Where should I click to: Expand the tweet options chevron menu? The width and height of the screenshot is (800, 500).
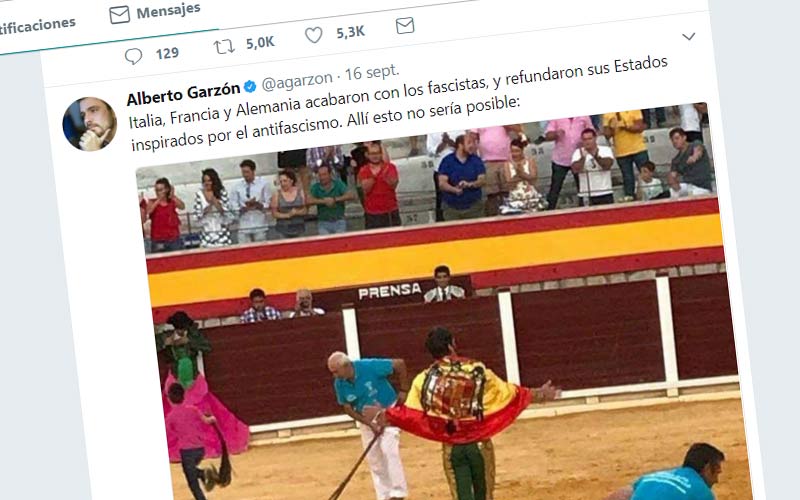[x=688, y=36]
